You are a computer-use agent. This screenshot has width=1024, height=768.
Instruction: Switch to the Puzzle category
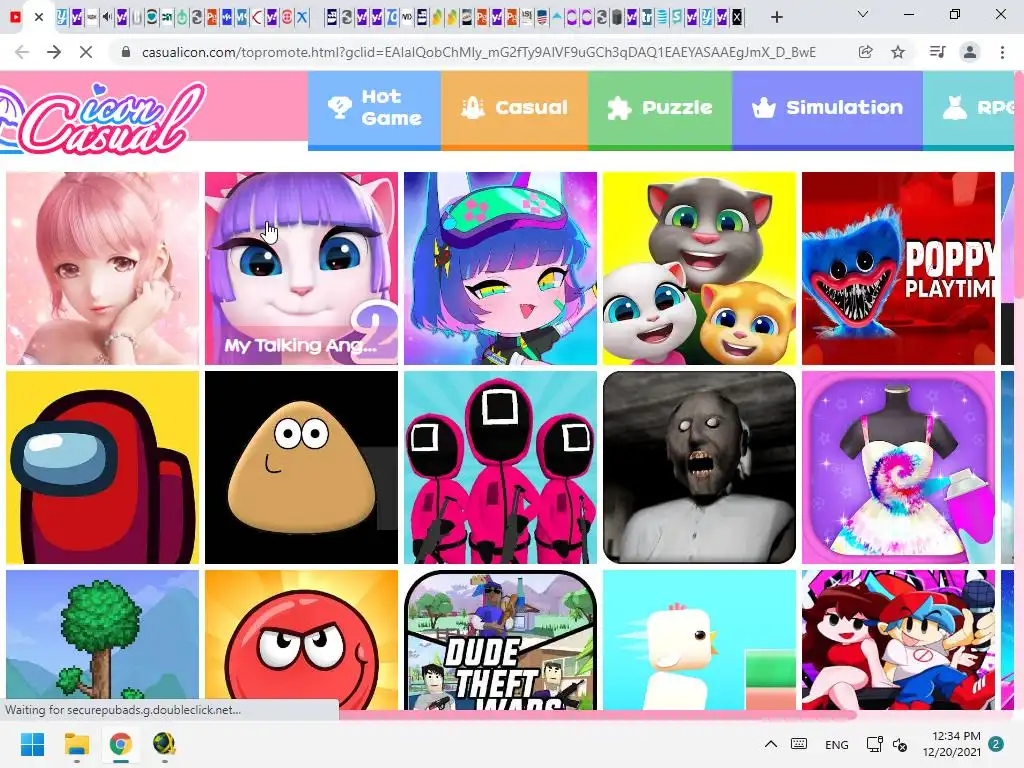[x=660, y=108]
